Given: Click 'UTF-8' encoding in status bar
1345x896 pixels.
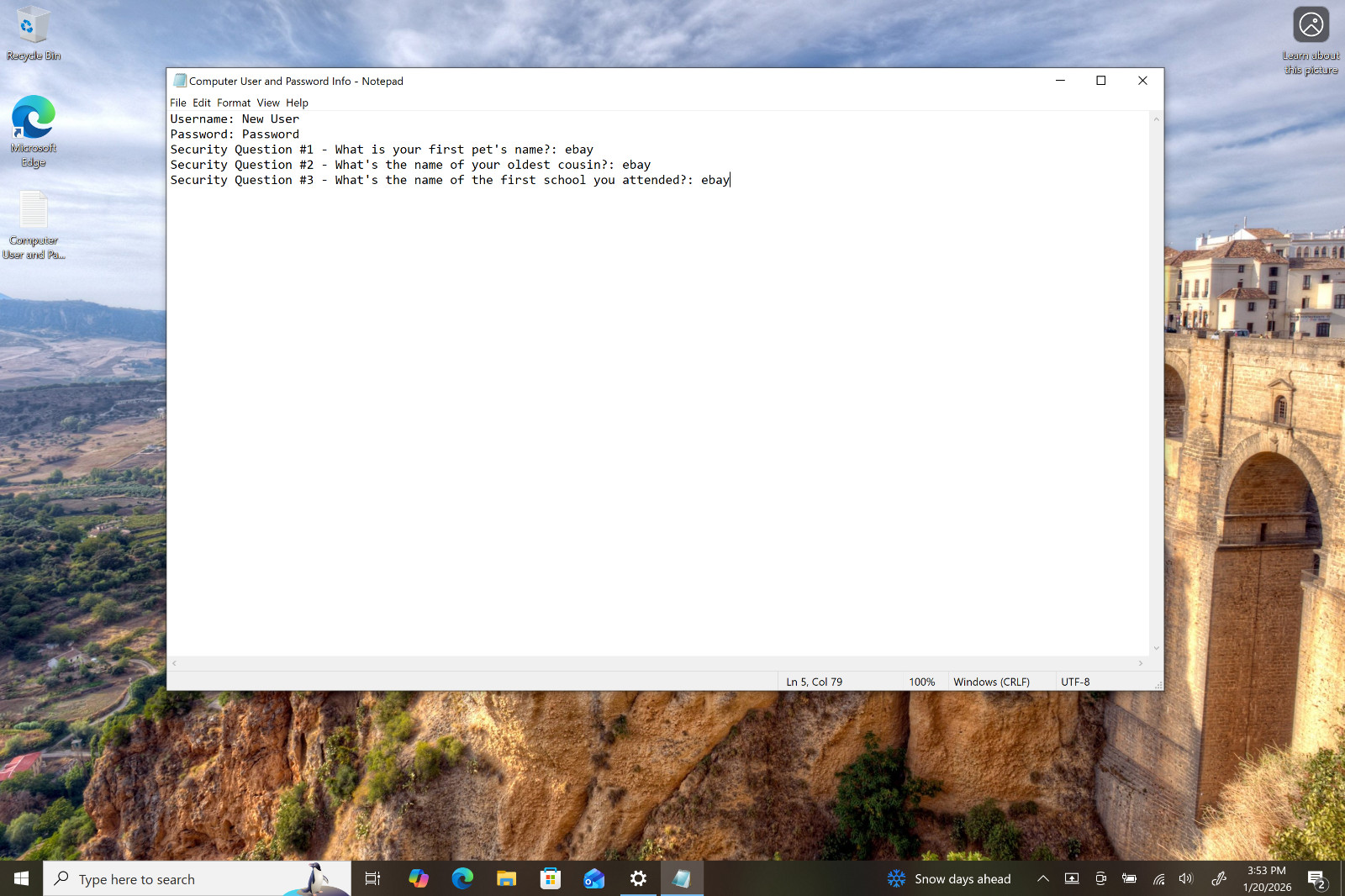Looking at the screenshot, I should tap(1075, 682).
